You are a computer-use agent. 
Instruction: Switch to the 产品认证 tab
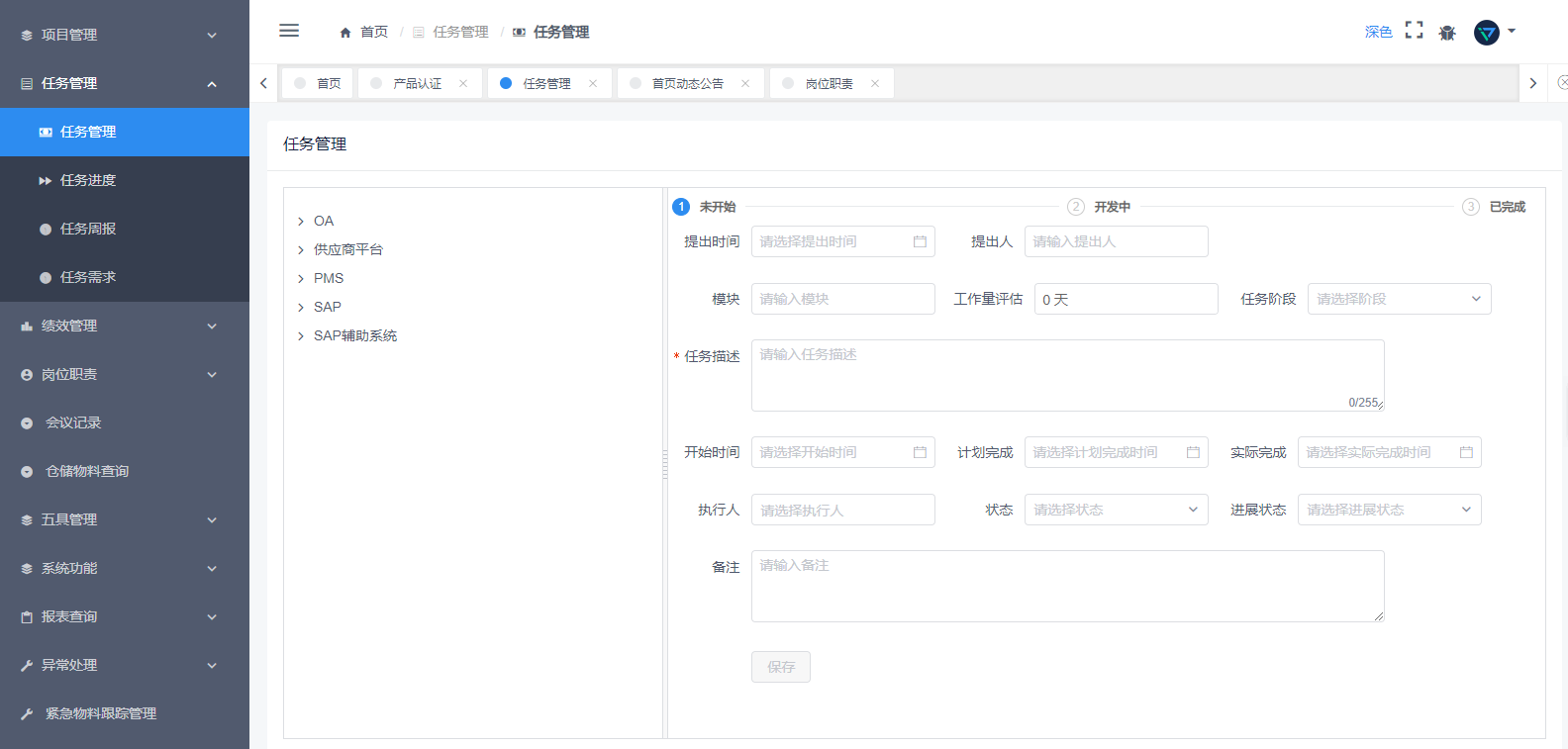[418, 83]
